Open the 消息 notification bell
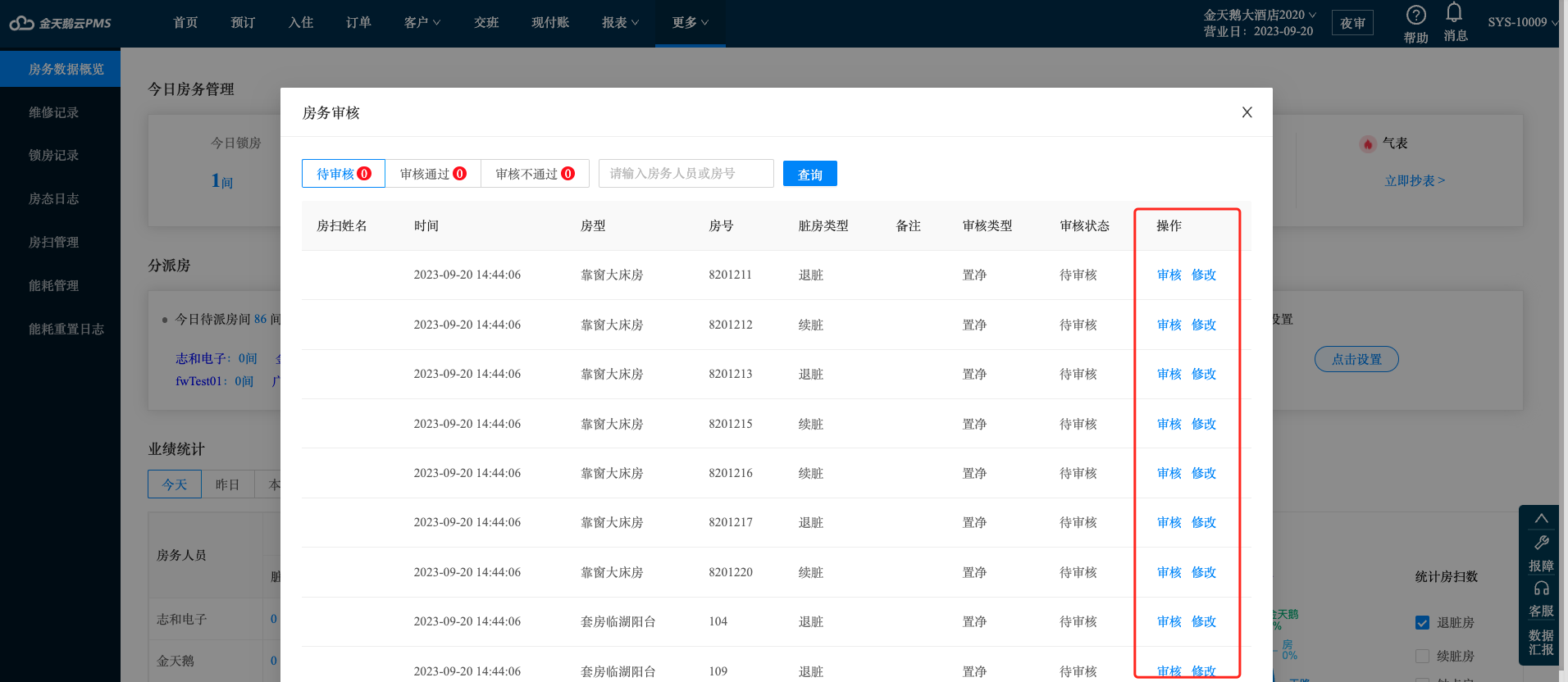This screenshot has height=682, width=1568. click(x=1454, y=12)
